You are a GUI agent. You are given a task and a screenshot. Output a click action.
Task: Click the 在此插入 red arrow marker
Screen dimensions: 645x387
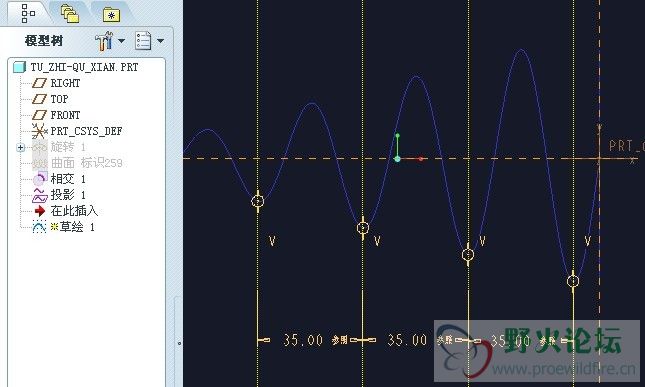[x=40, y=211]
